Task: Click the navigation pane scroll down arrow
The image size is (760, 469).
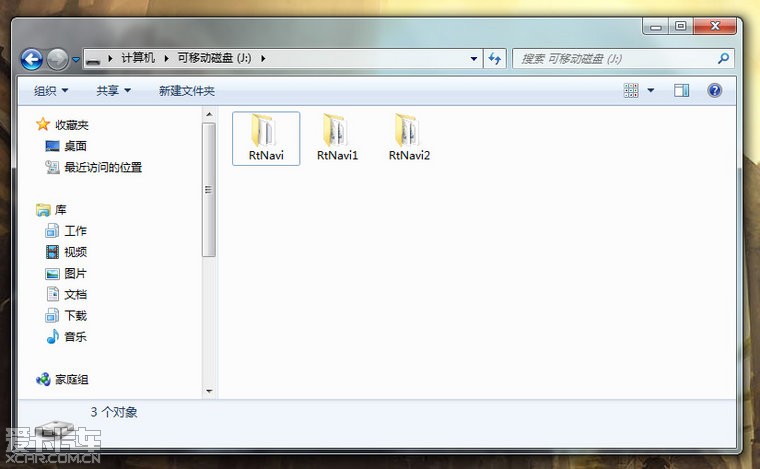Action: pos(209,391)
